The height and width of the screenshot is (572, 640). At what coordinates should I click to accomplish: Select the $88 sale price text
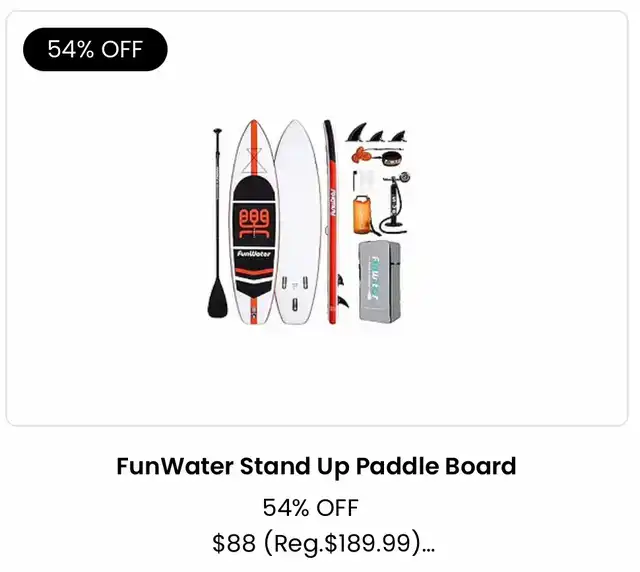point(234,543)
